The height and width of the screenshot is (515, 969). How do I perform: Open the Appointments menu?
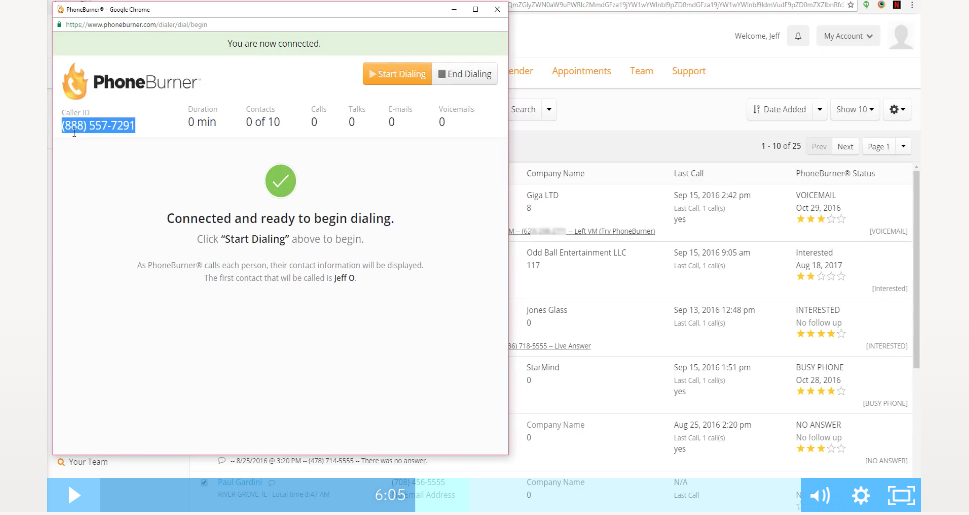coord(582,70)
